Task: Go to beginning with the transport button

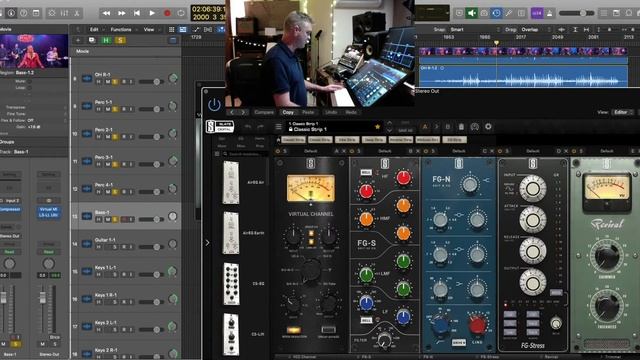Action: [137, 13]
